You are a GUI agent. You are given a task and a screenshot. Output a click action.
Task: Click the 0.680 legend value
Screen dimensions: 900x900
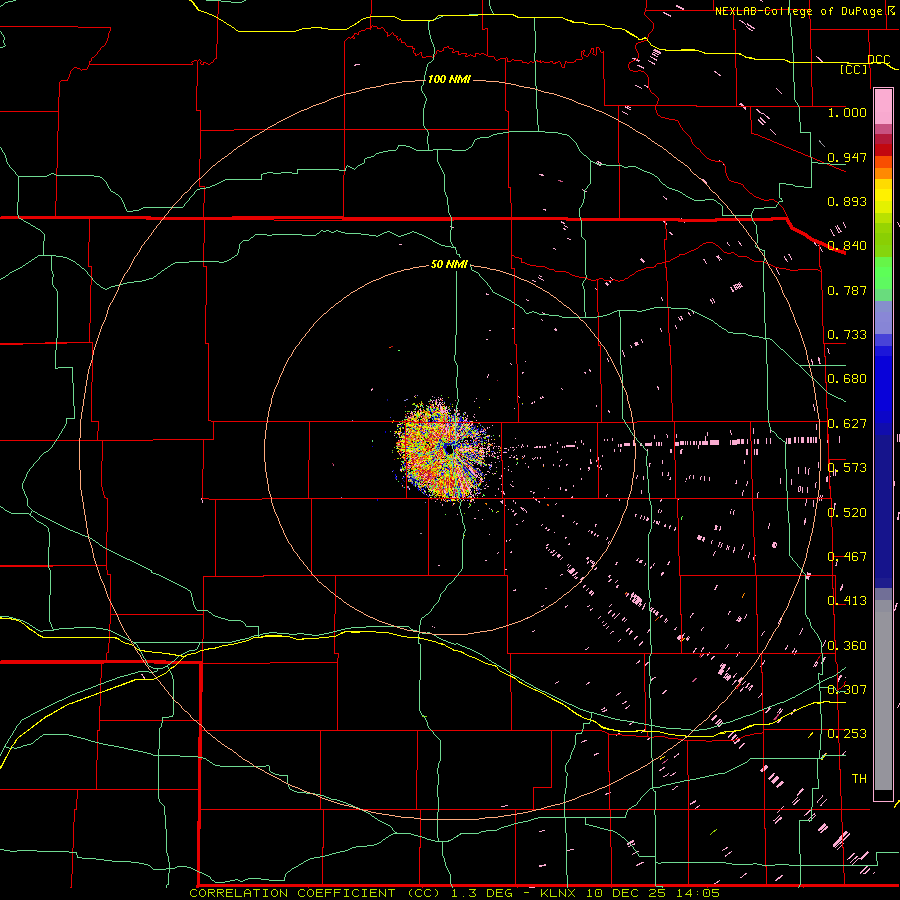click(x=847, y=379)
